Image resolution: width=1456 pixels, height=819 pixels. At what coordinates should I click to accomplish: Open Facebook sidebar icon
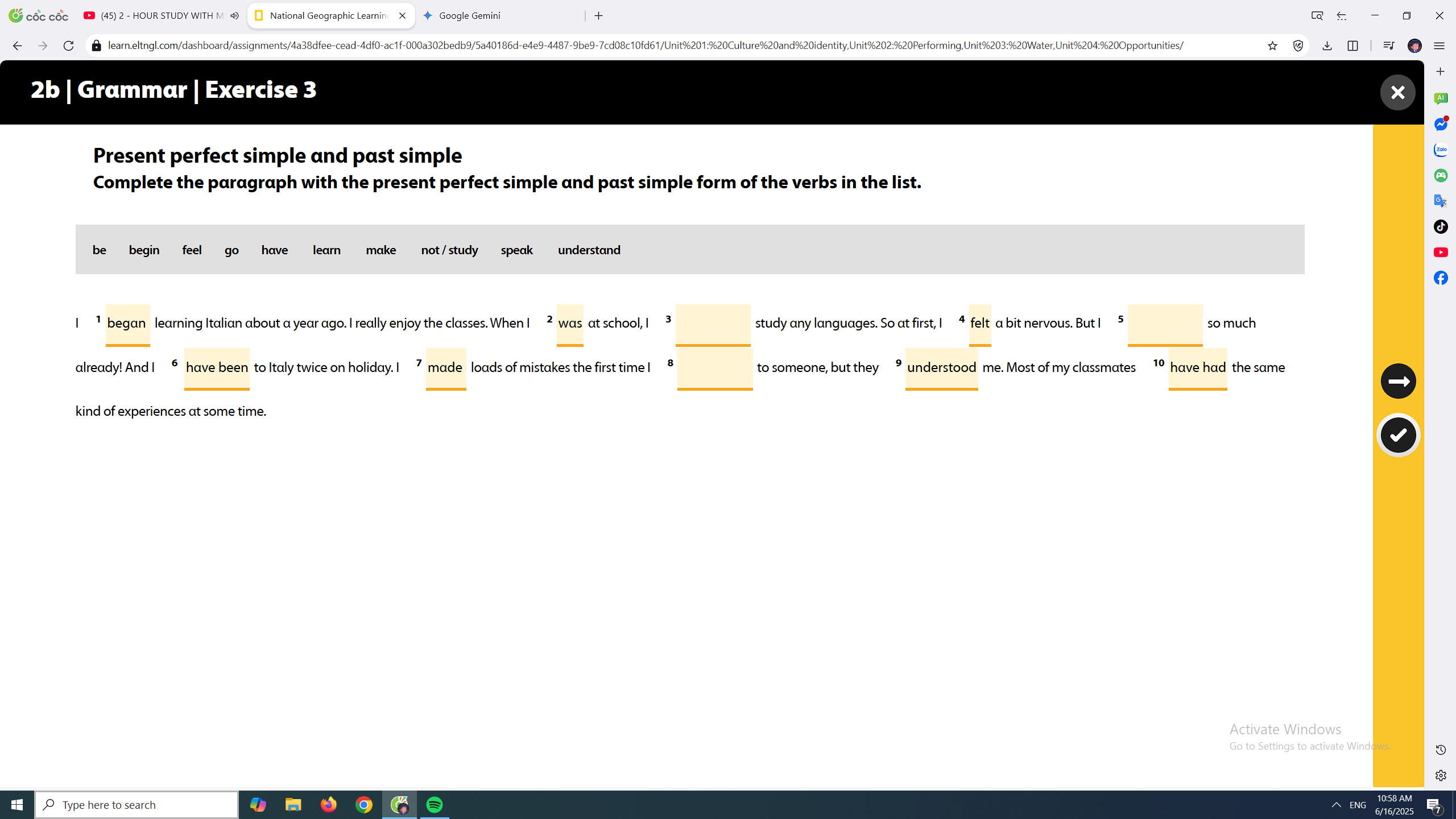click(1440, 278)
